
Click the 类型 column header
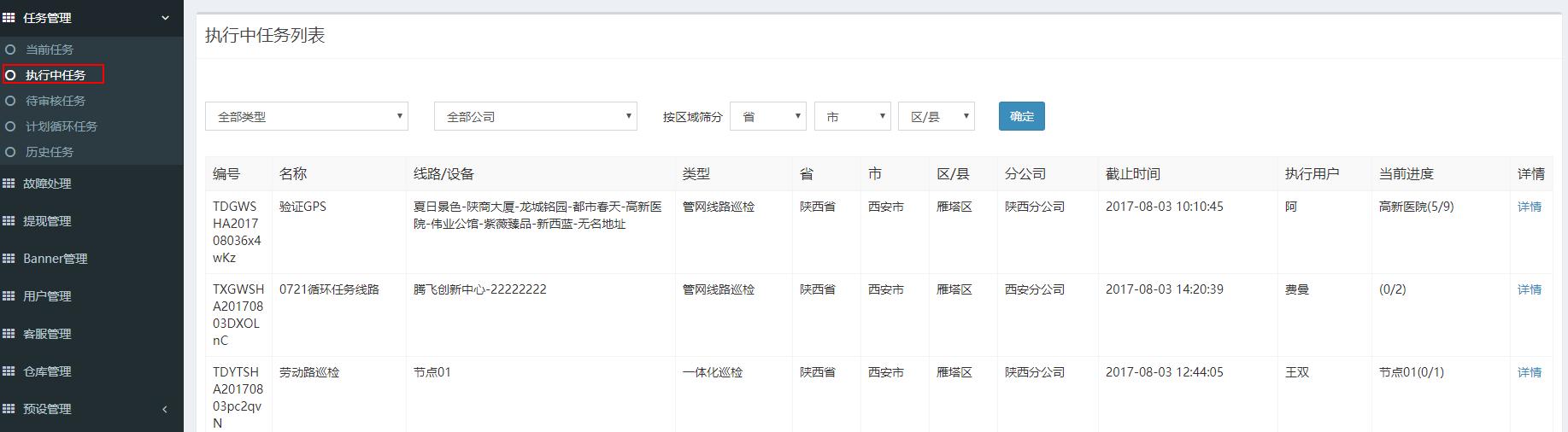click(696, 173)
